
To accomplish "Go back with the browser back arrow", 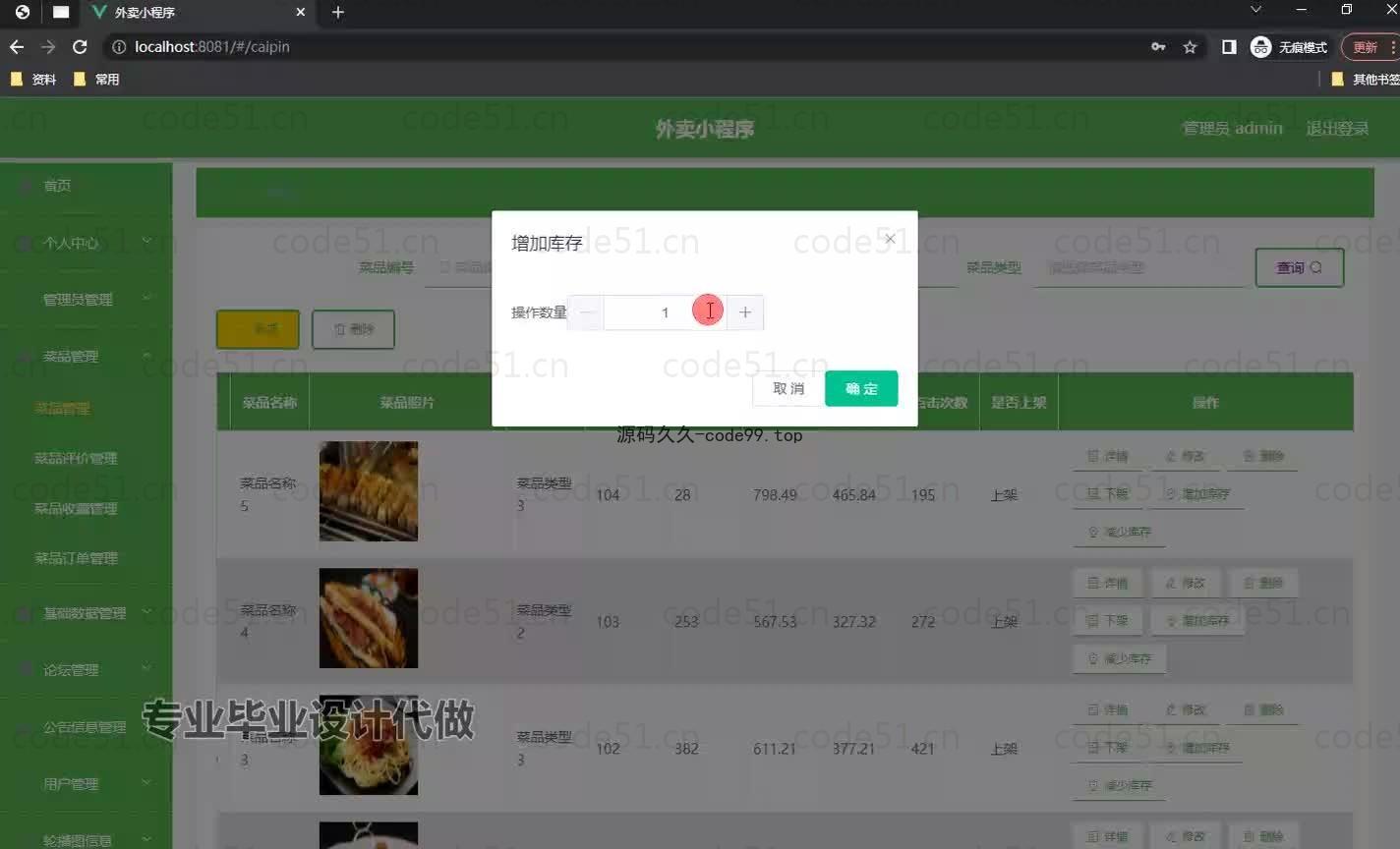I will tap(17, 46).
